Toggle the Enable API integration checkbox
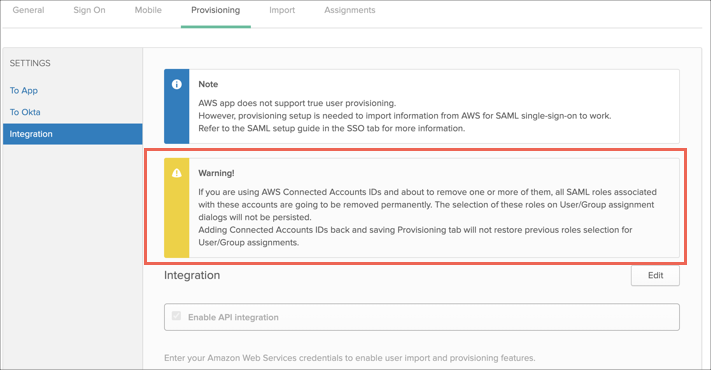The image size is (711, 370). (x=176, y=316)
